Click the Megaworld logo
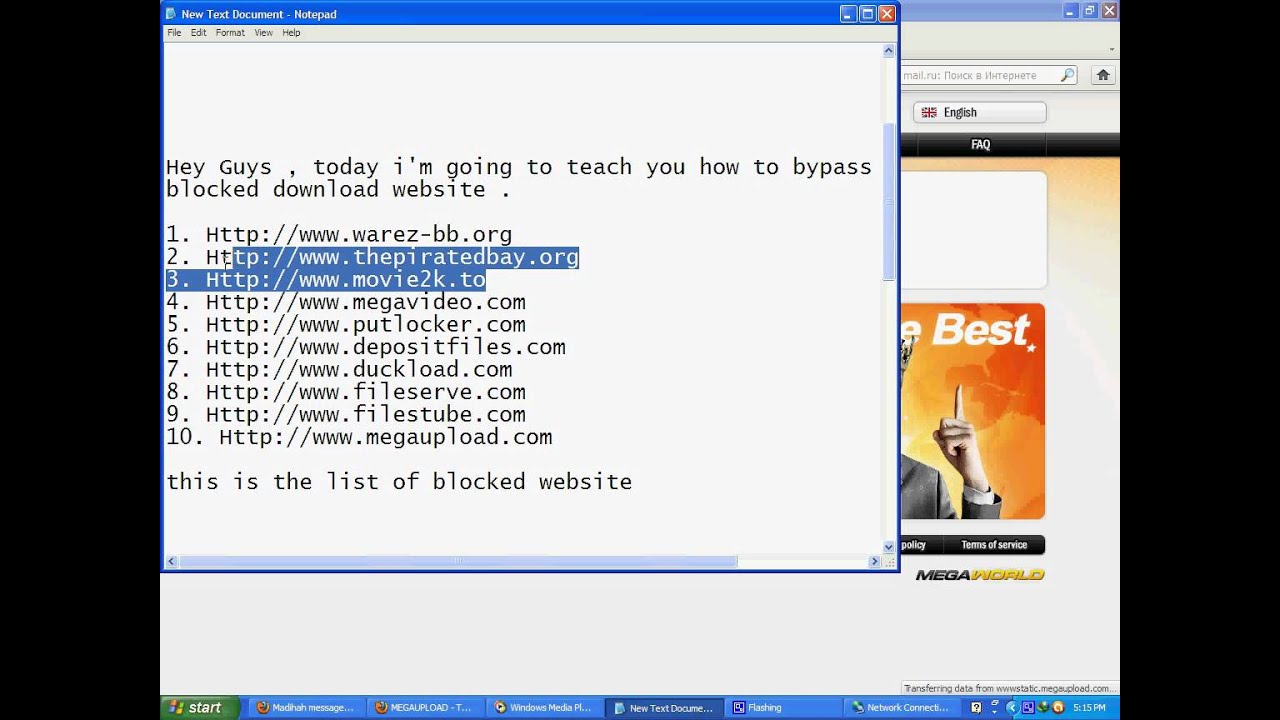 click(x=980, y=575)
